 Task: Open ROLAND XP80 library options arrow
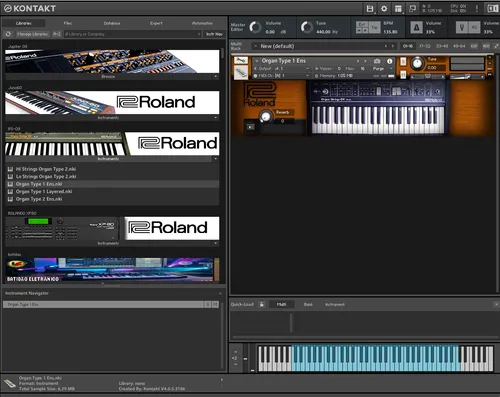point(216,243)
